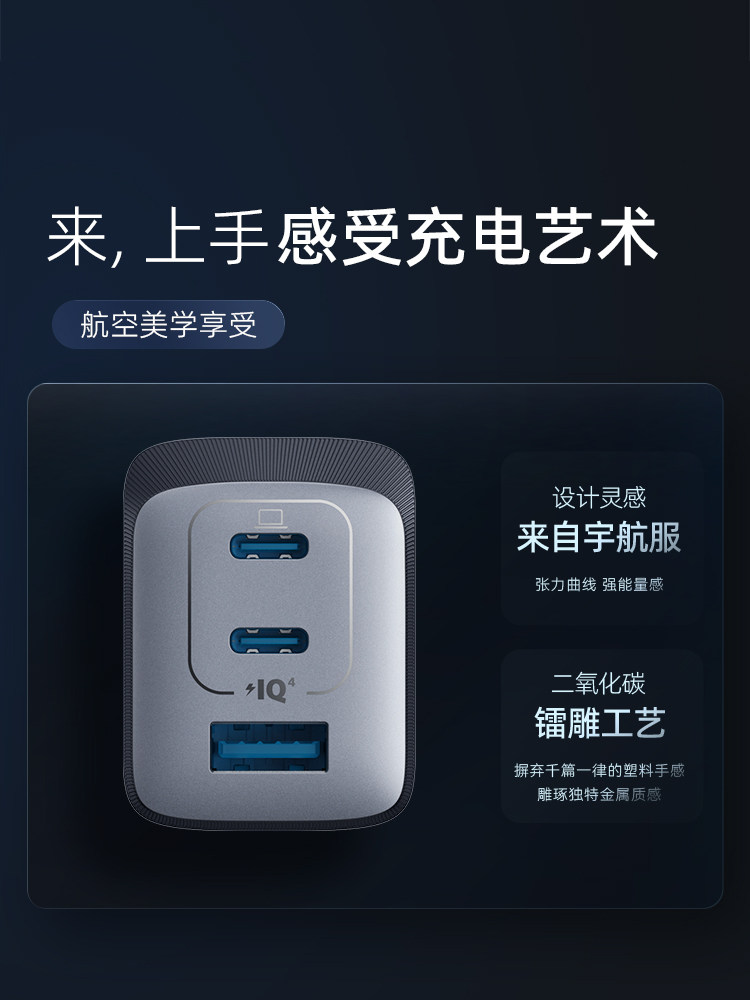The width and height of the screenshot is (750, 1000).
Task: Click the IQ4 lightning logo
Action: point(270,691)
